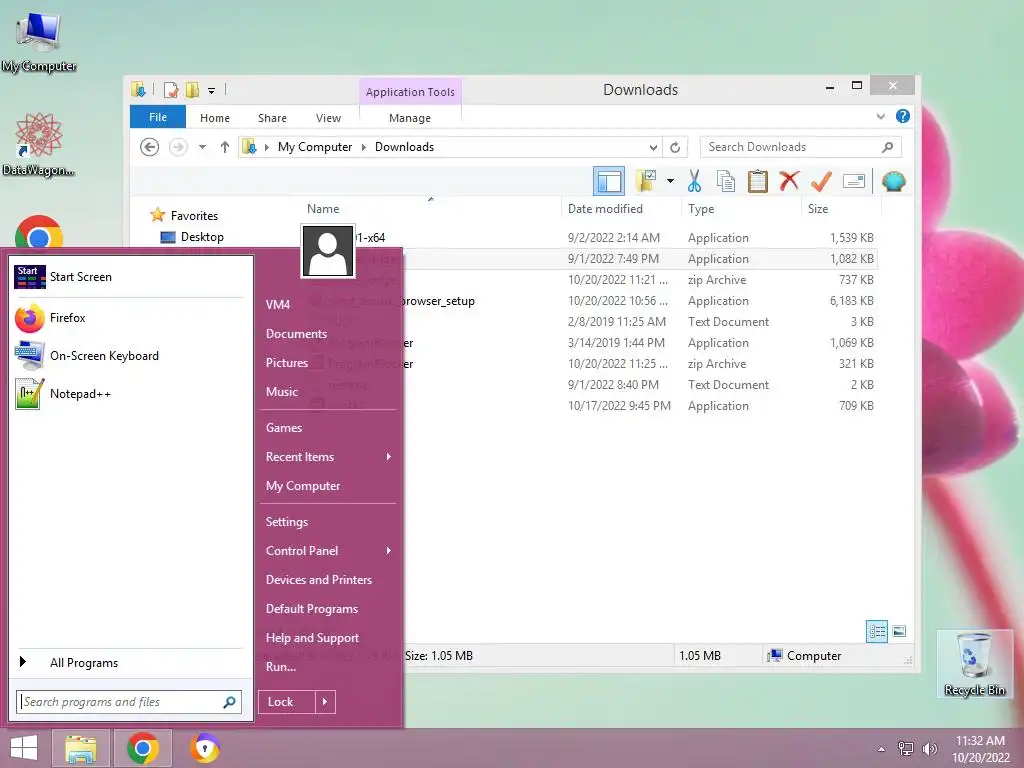Open the Customize Quick Access Toolbar dropdown
1024x768 pixels.
[x=212, y=90]
